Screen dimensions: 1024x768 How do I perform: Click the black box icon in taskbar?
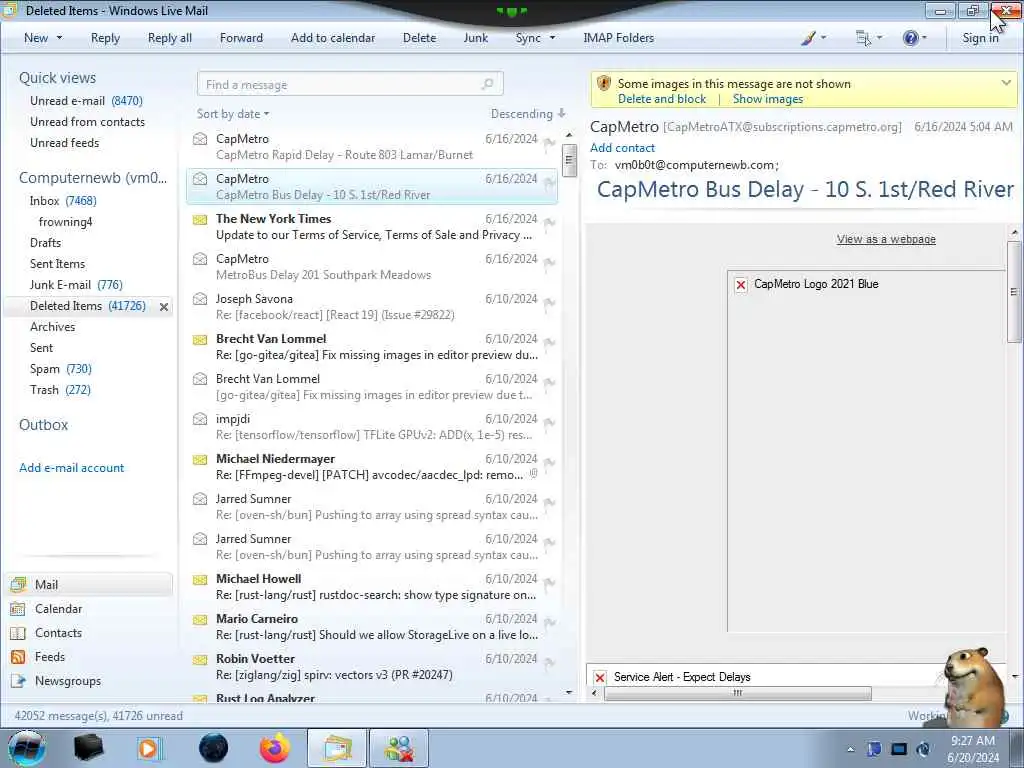tap(88, 748)
